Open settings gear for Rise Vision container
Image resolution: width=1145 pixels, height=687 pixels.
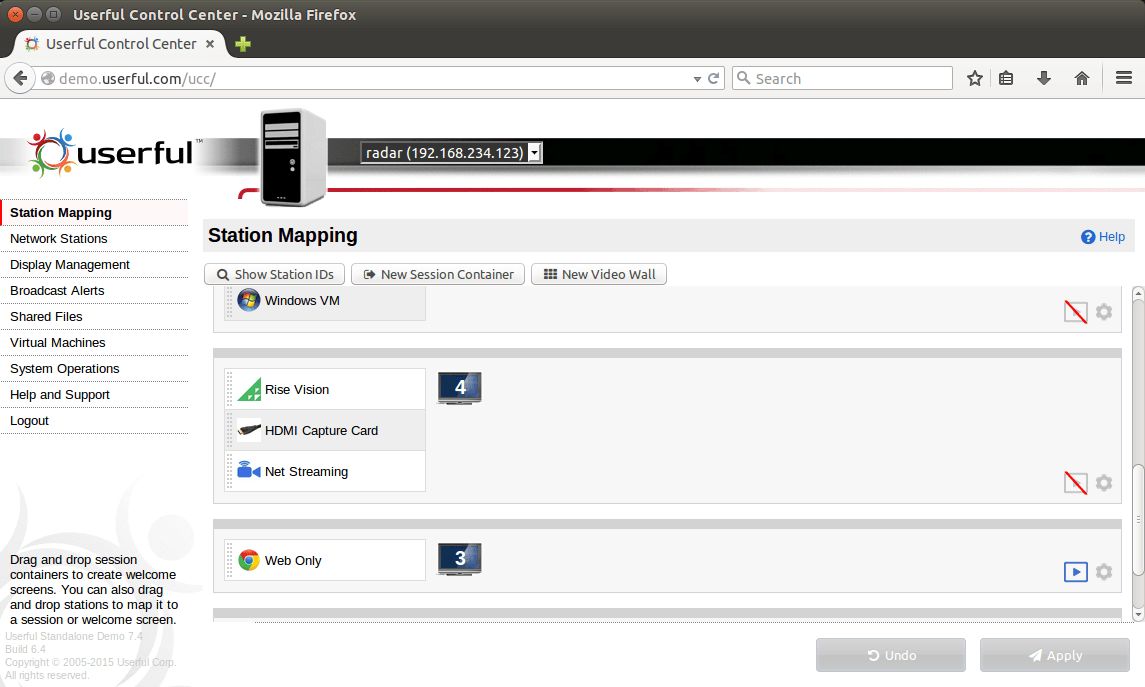1103,483
